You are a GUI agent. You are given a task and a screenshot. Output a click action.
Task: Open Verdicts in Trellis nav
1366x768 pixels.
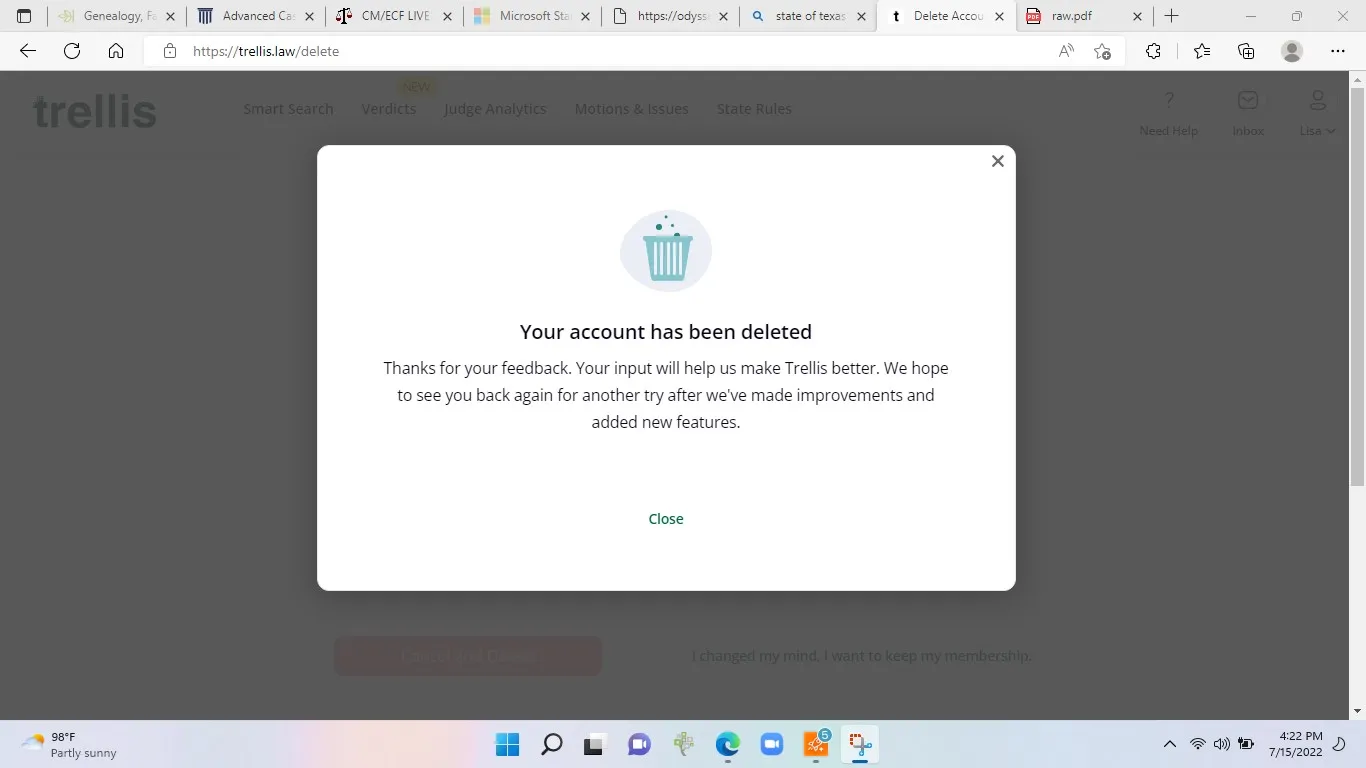(x=389, y=109)
